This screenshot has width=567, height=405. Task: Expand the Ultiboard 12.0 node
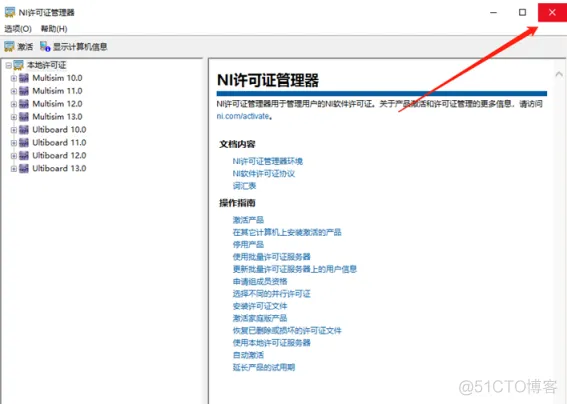point(14,156)
